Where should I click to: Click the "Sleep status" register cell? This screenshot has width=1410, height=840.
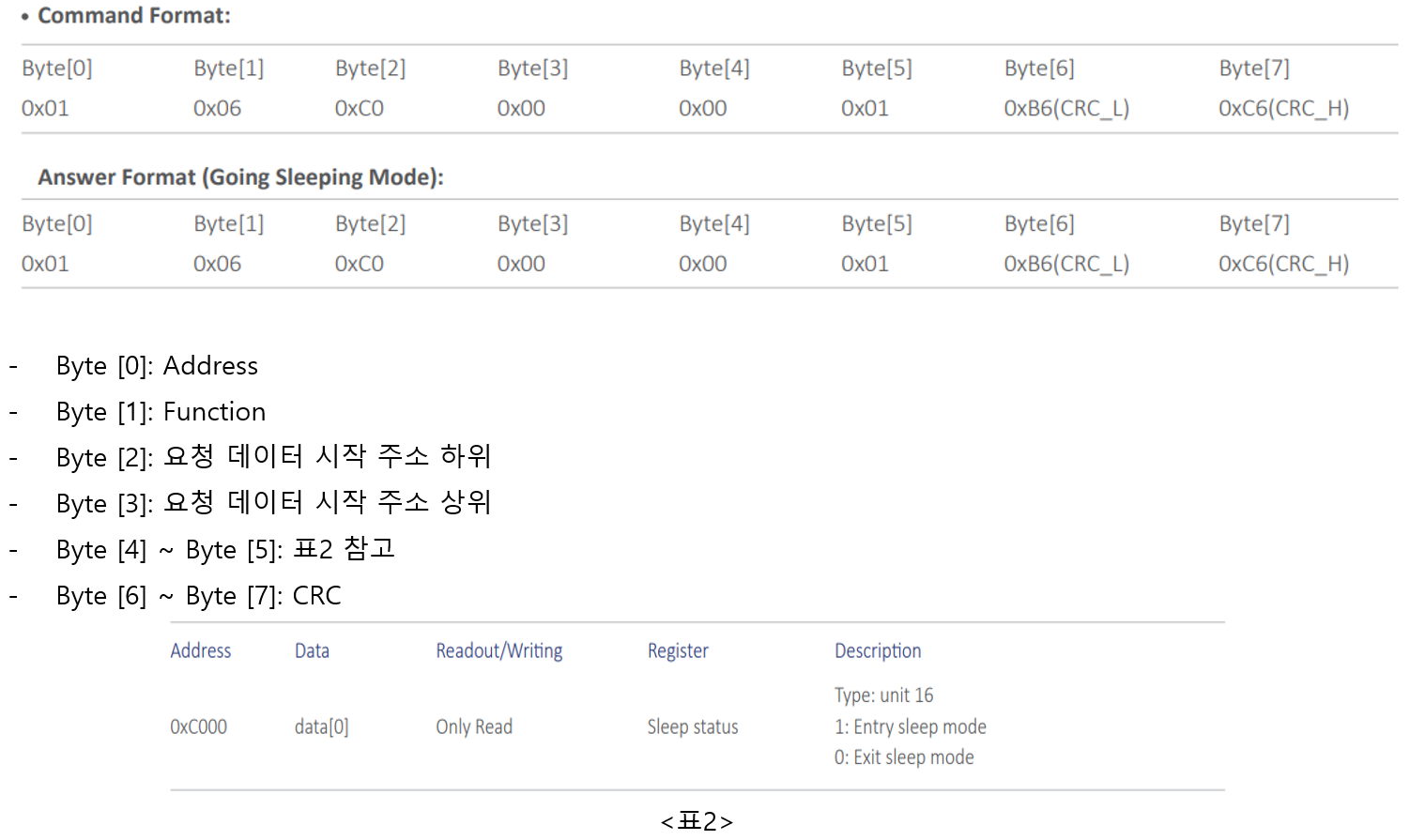(x=693, y=726)
